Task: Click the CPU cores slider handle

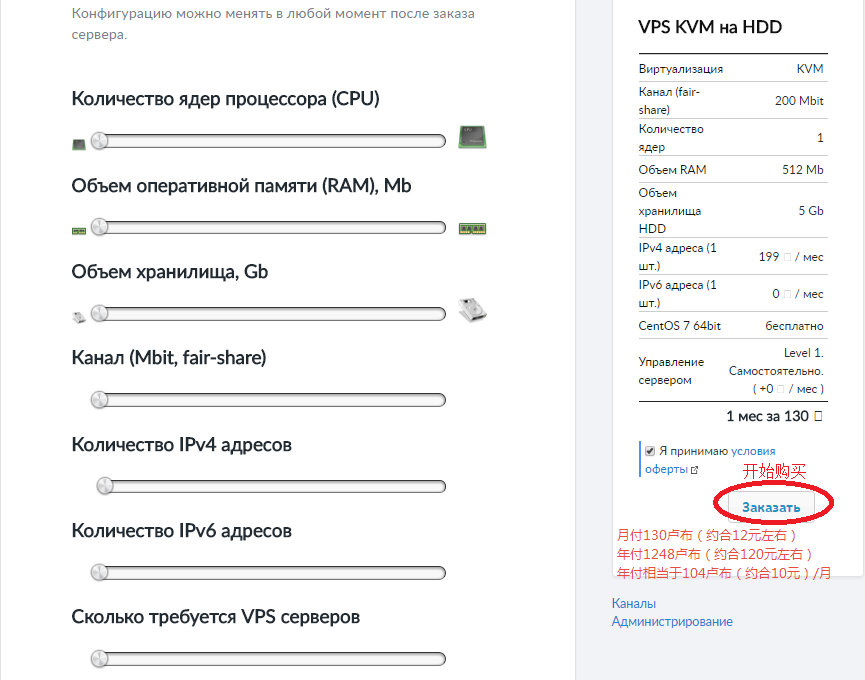Action: (99, 141)
